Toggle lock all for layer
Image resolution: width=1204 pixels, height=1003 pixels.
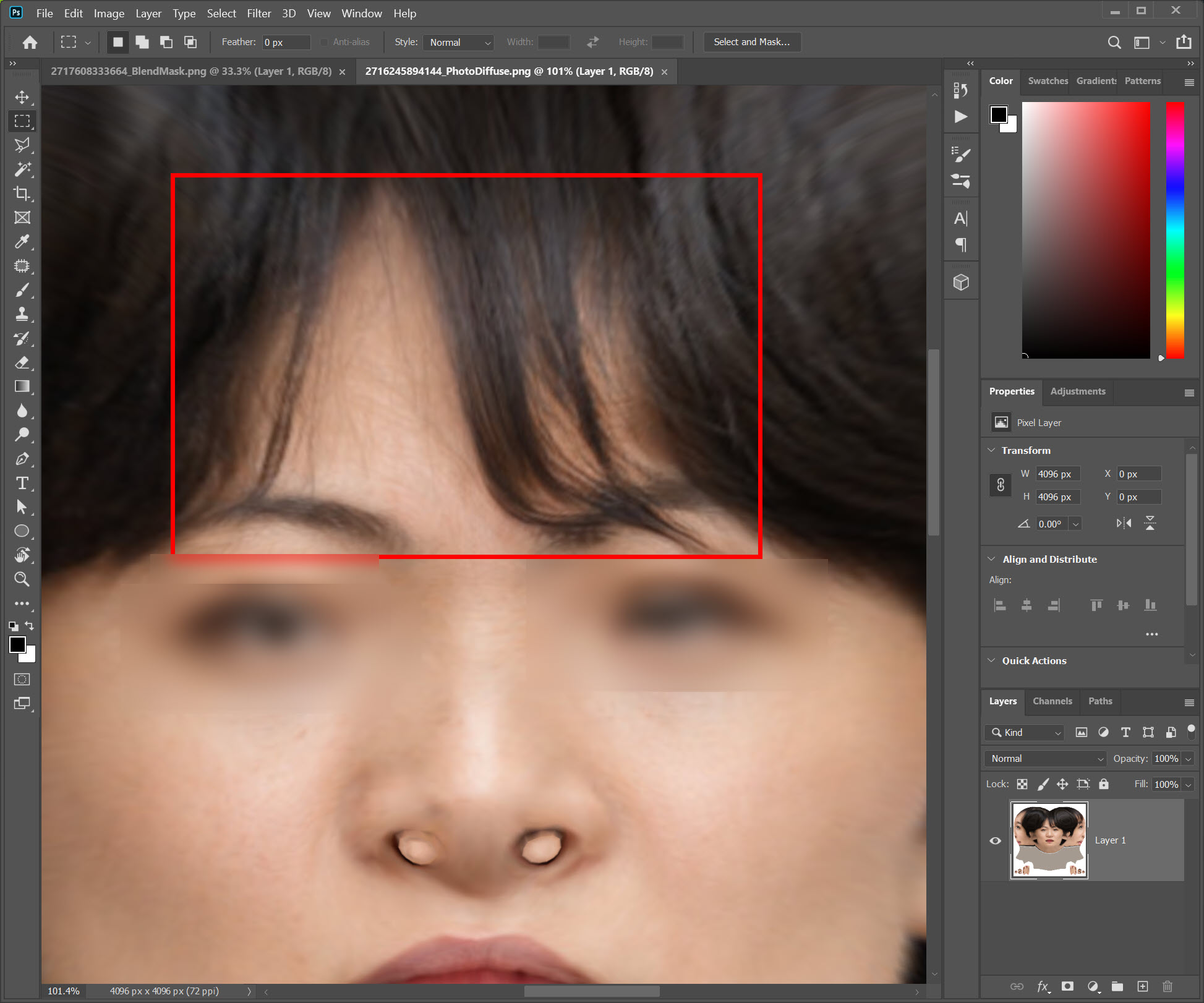point(1104,784)
